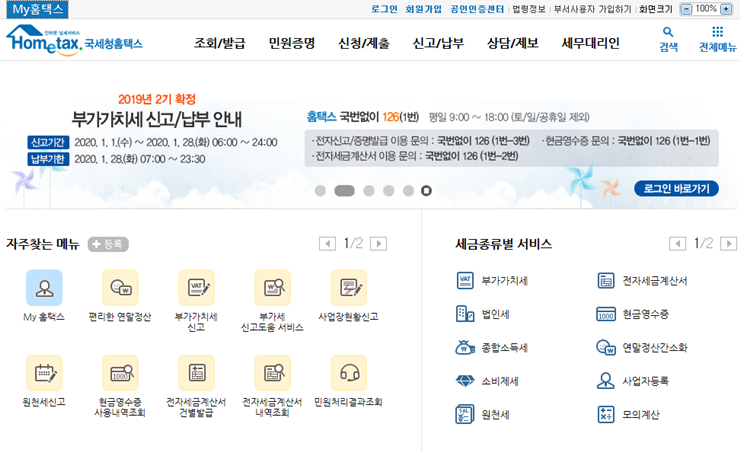Image resolution: width=740 pixels, height=452 pixels.
Task: Open 상담/제보 menu
Action: pyautogui.click(x=513, y=43)
